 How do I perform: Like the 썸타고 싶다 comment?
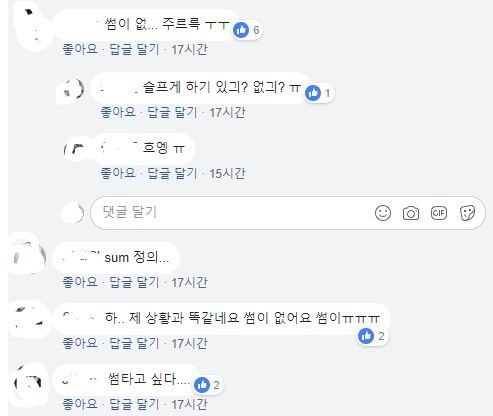[80, 404]
